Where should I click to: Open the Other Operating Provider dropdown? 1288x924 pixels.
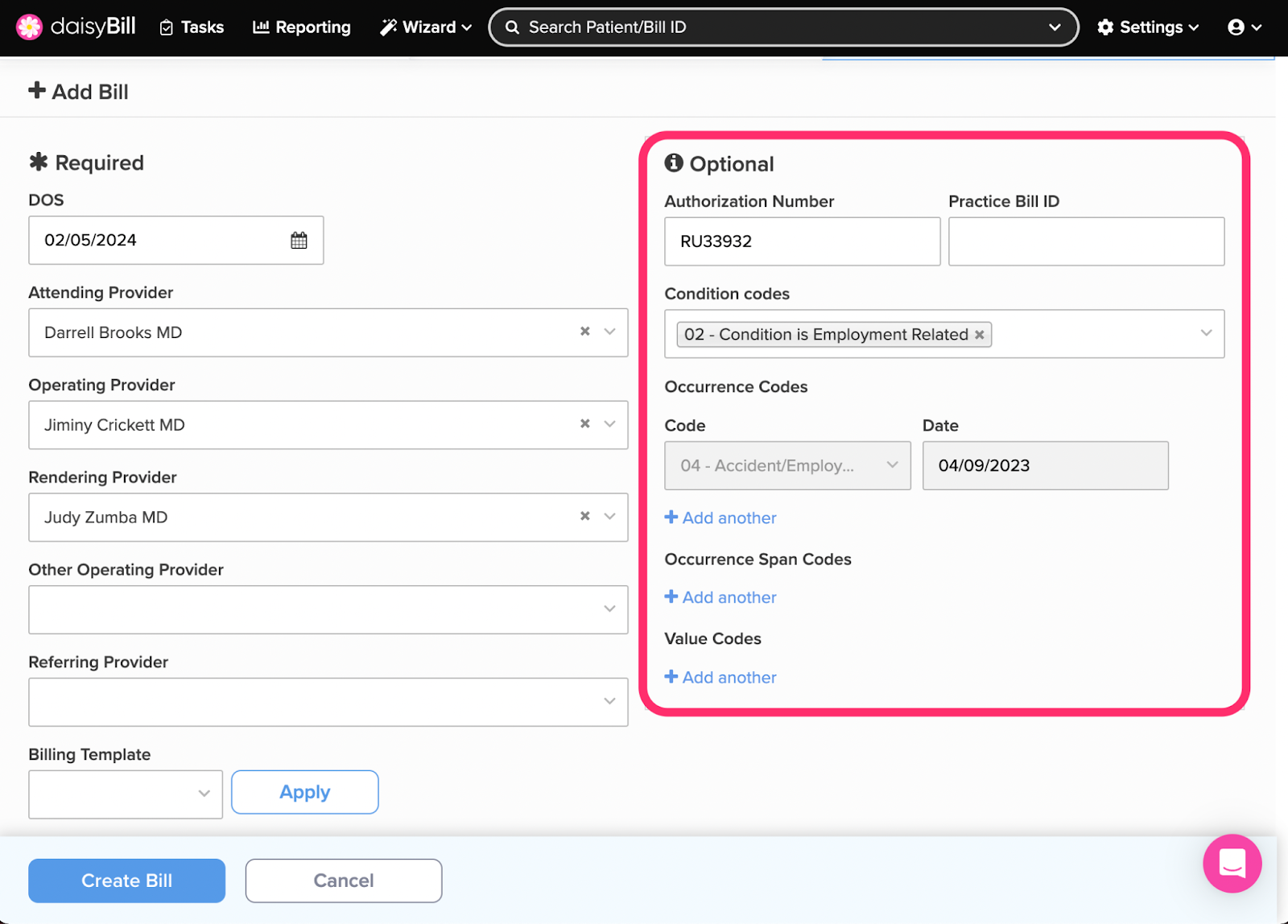pyautogui.click(x=328, y=609)
